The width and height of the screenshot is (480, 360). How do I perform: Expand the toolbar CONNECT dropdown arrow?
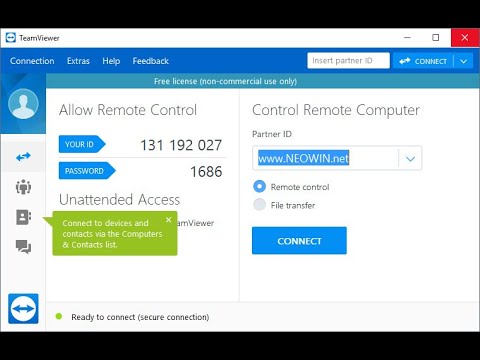[x=464, y=61]
